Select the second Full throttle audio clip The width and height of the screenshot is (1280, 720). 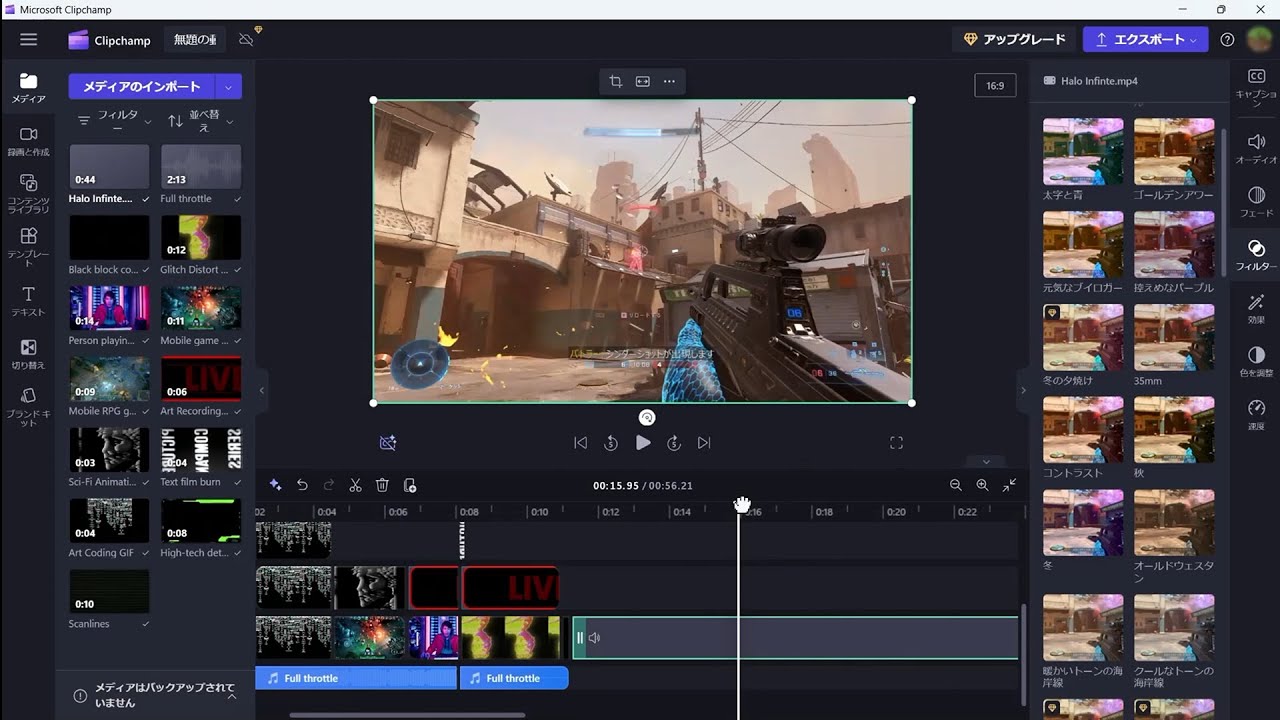[514, 678]
